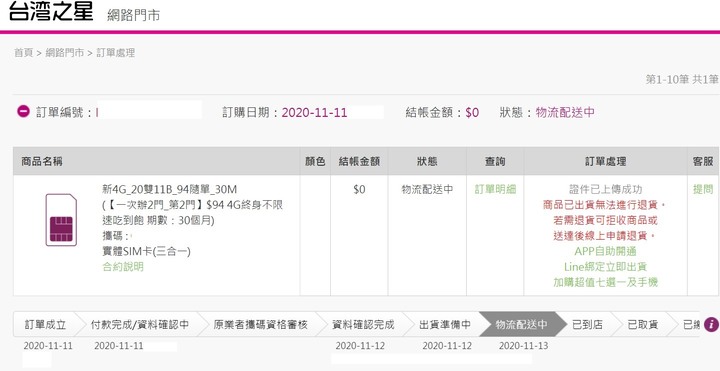Open the 合約說明 link
Viewport: 720px width, 371px height.
123,267
